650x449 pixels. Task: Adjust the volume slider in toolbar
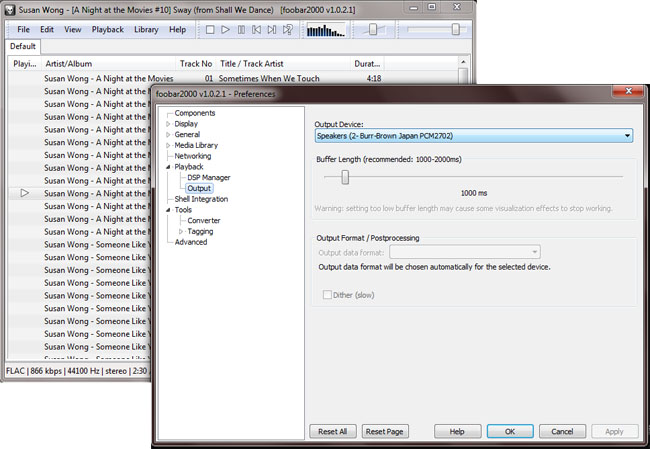pos(373,29)
